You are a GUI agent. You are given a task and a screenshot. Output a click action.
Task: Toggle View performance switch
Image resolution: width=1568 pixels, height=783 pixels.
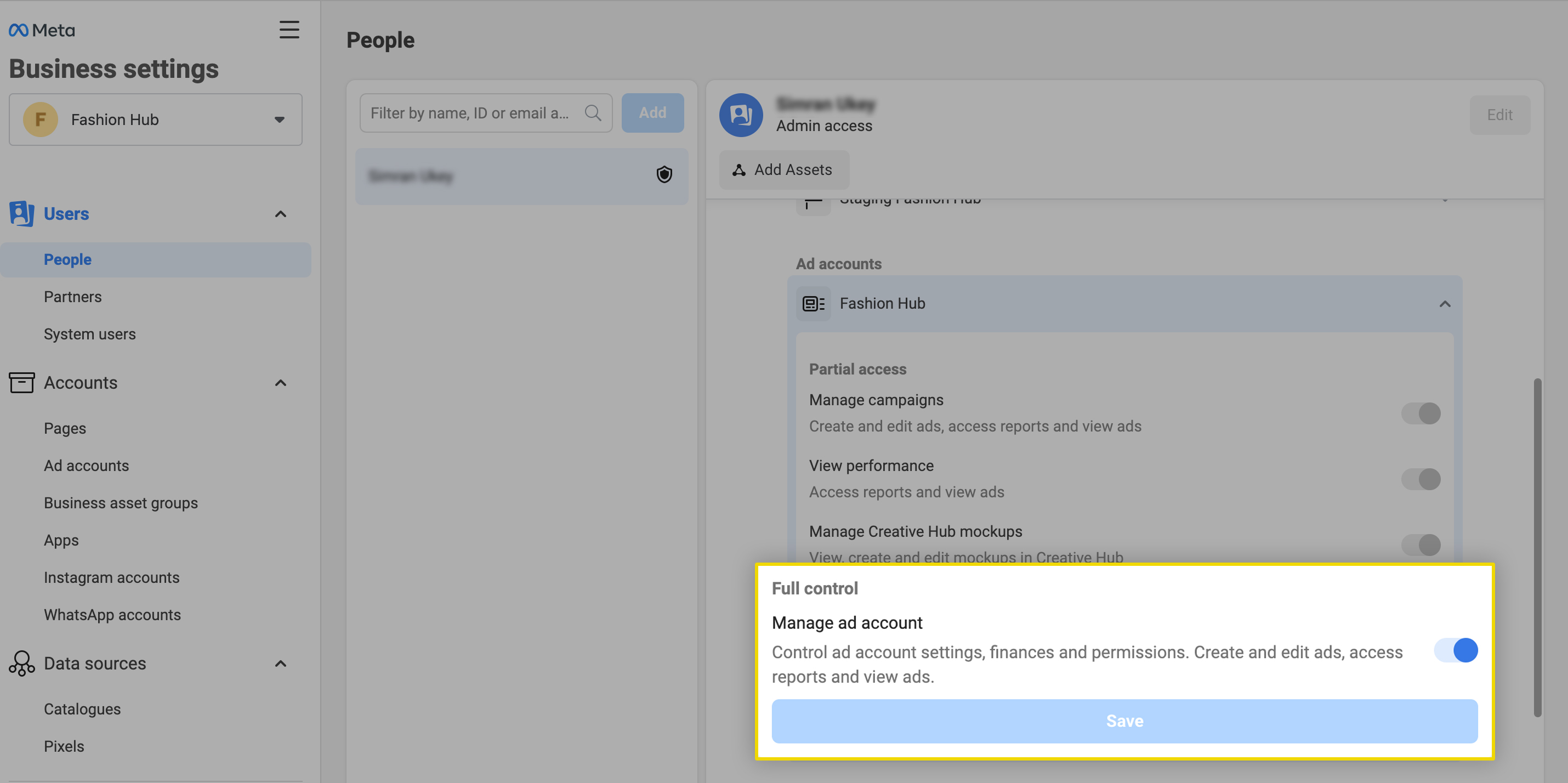point(1421,479)
